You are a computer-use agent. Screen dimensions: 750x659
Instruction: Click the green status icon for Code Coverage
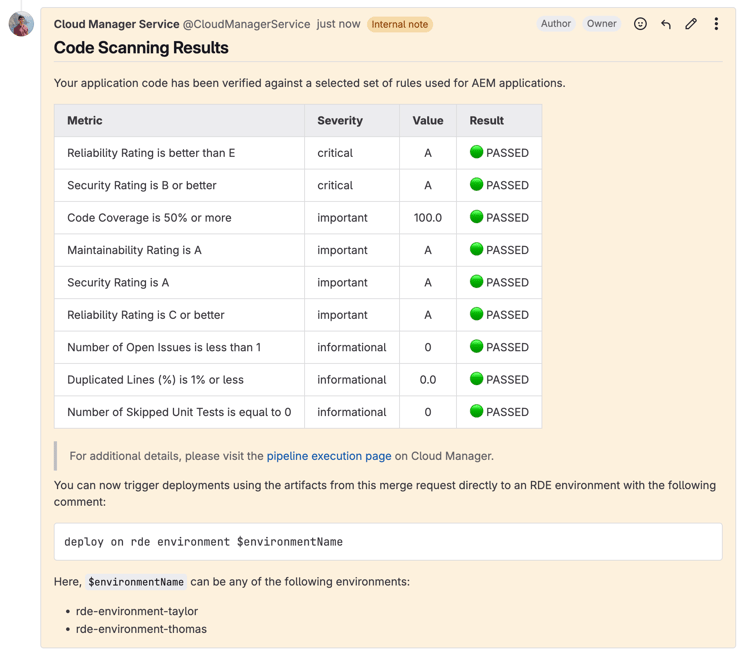coord(477,217)
